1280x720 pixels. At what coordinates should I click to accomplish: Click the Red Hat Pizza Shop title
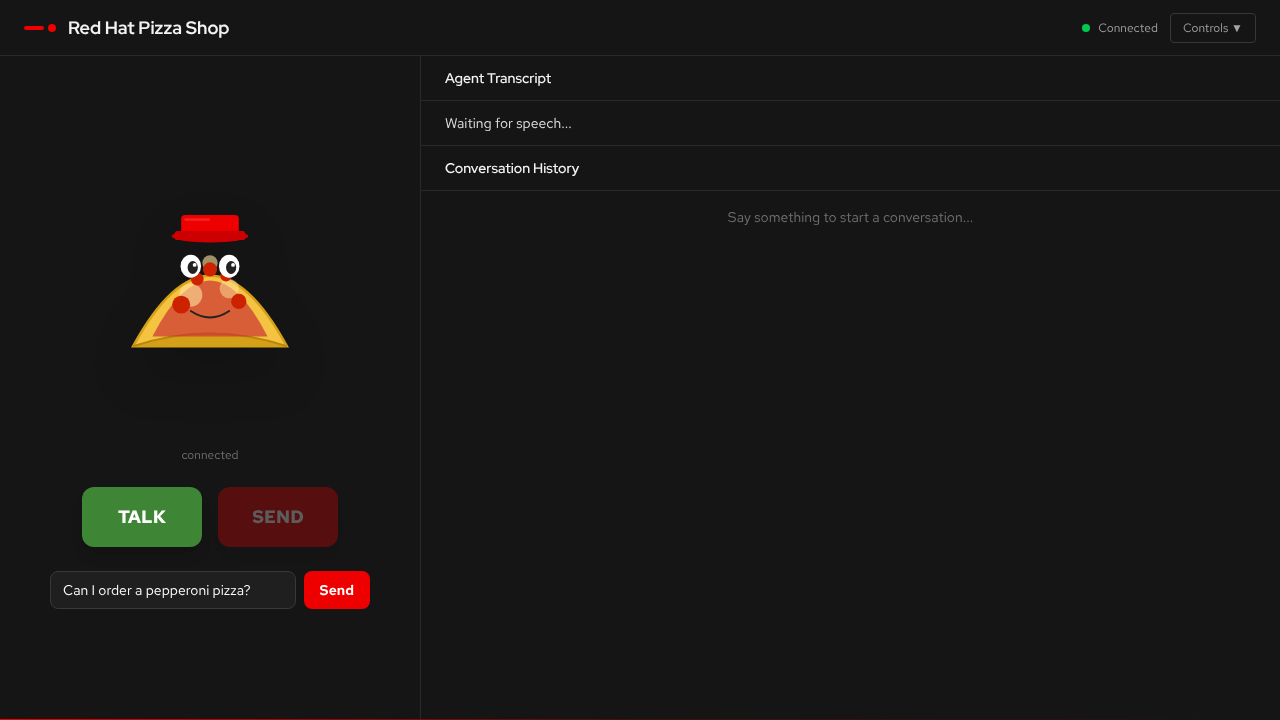tap(148, 27)
